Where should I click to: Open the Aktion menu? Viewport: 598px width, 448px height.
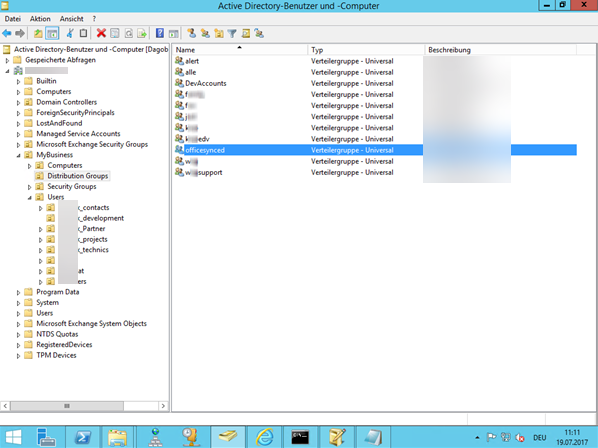40,19
